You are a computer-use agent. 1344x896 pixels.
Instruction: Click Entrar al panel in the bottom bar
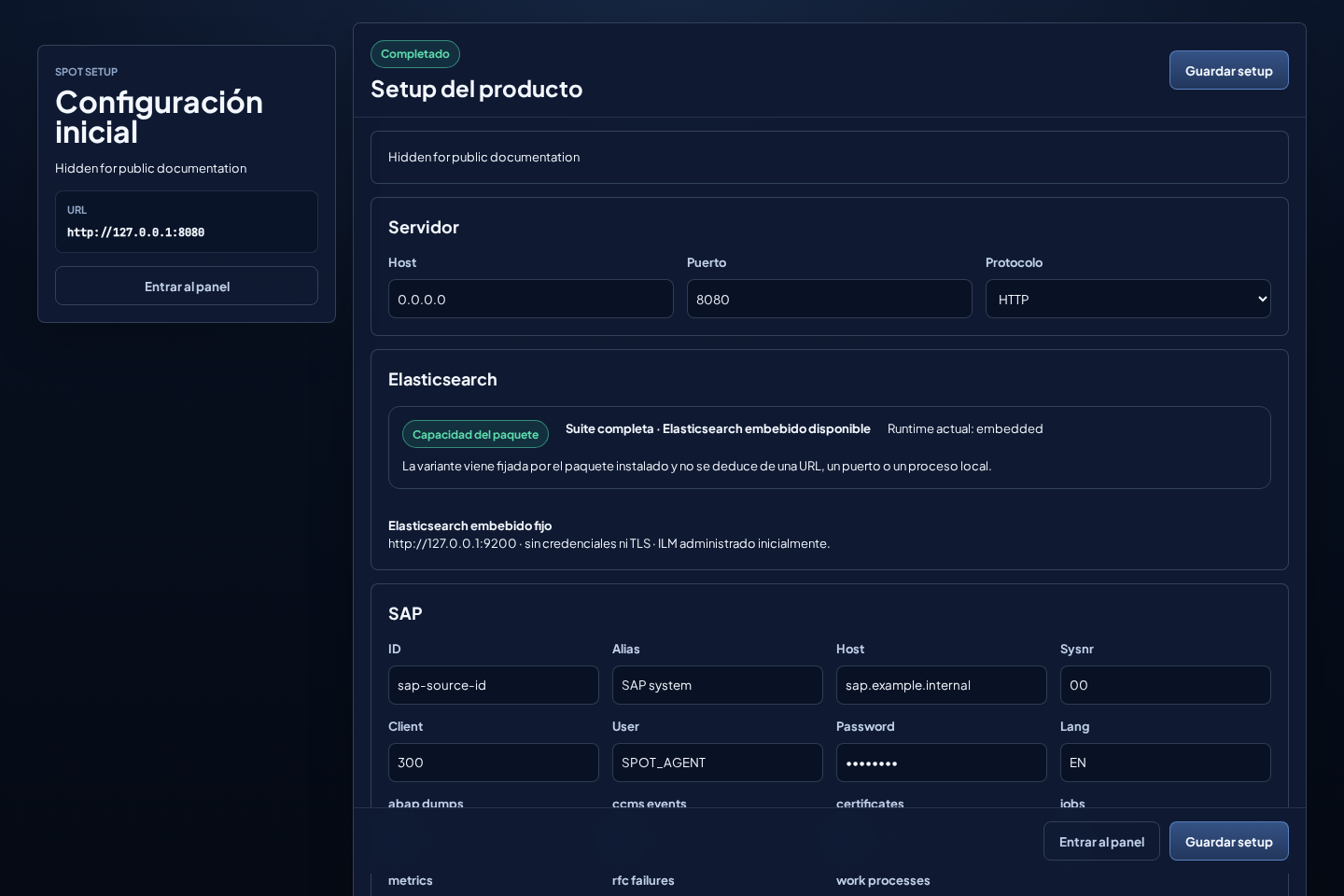tap(1101, 841)
